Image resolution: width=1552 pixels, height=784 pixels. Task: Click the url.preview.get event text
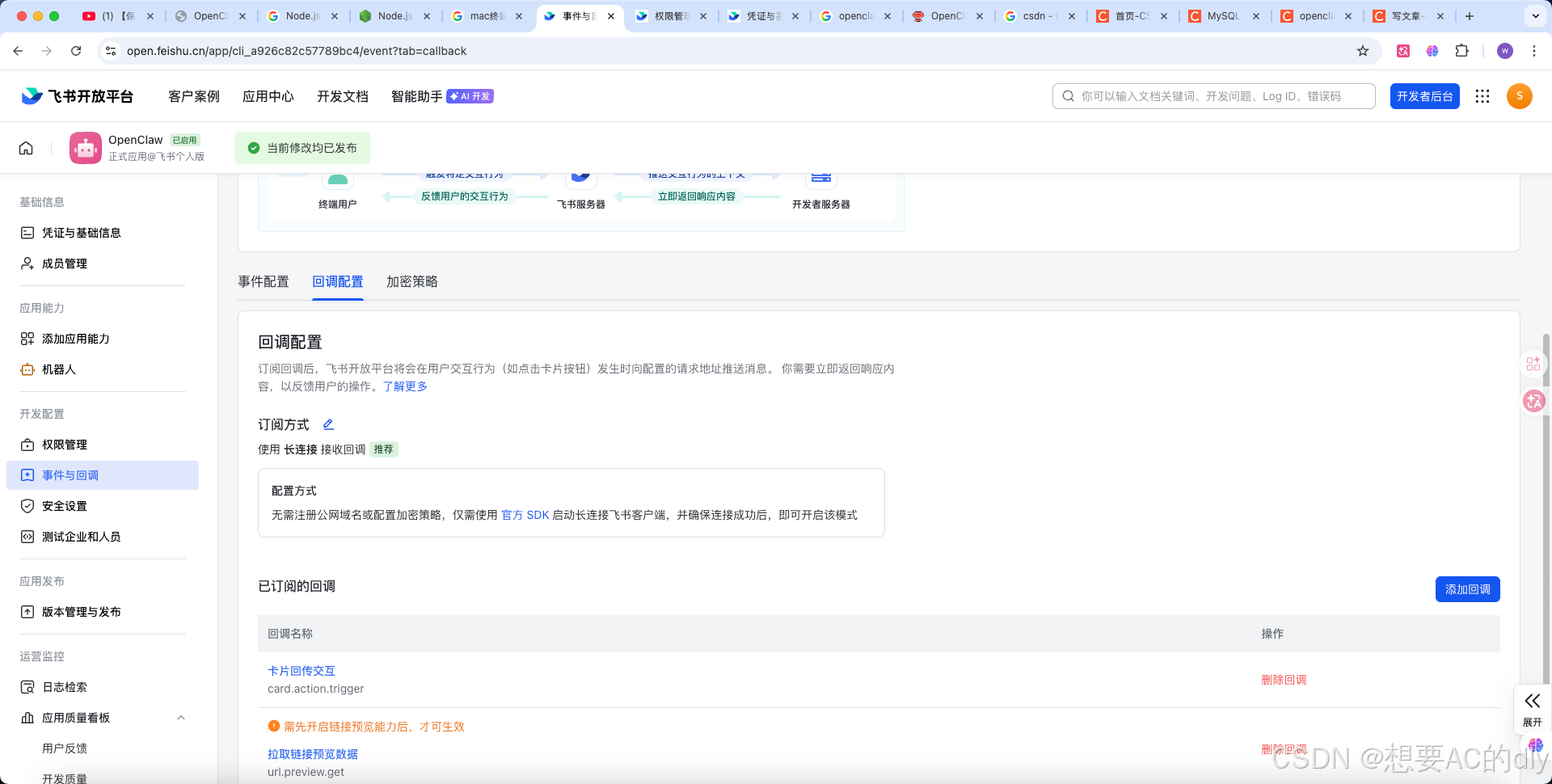click(x=306, y=772)
